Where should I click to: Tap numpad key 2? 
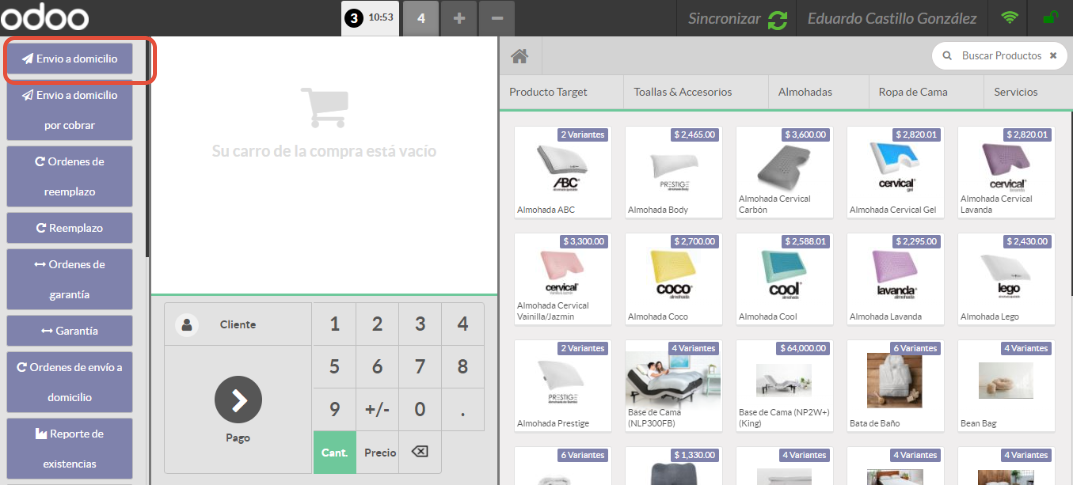(377, 324)
